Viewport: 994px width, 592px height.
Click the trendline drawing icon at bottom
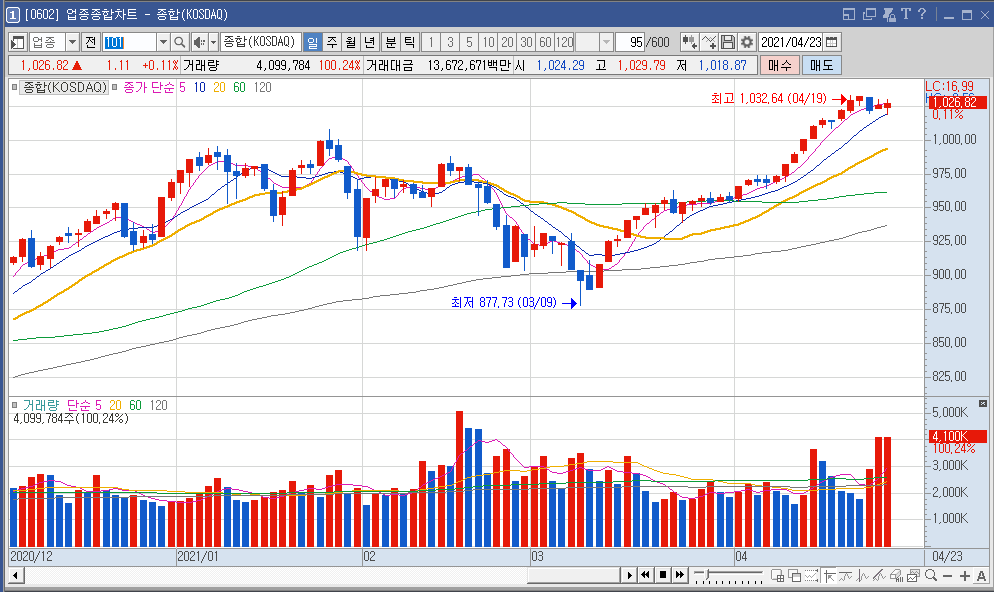[x=879, y=576]
